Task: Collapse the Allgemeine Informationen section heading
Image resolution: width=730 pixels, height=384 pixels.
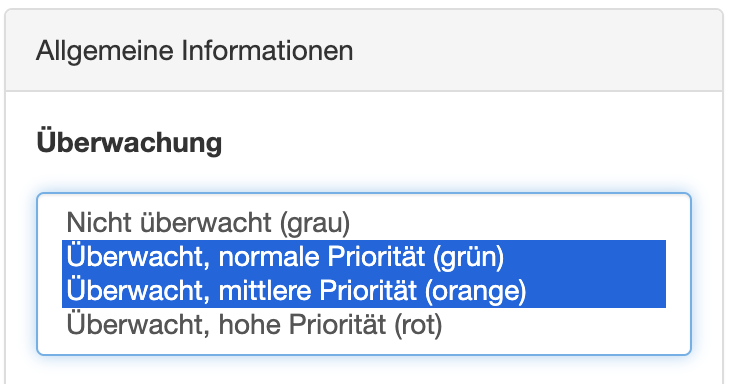Action: click(x=195, y=51)
